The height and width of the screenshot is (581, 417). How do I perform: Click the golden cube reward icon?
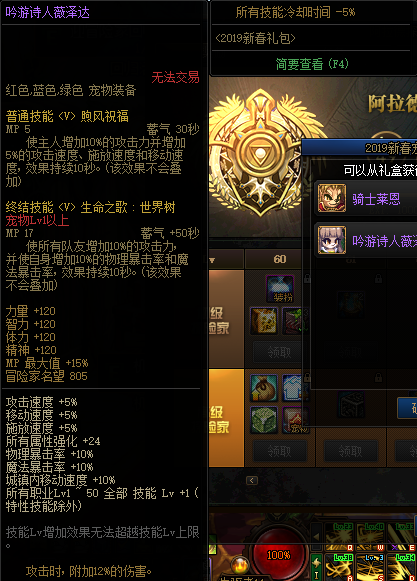(x=264, y=321)
